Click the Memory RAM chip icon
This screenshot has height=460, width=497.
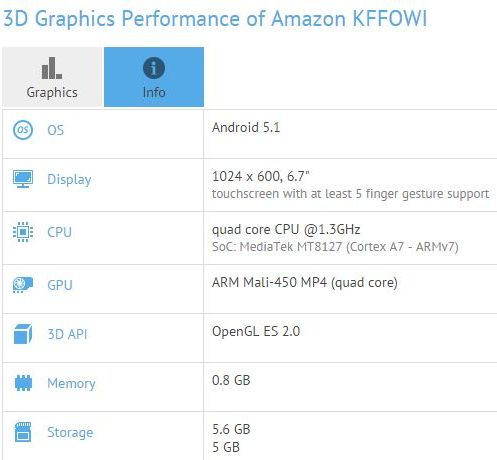click(23, 383)
